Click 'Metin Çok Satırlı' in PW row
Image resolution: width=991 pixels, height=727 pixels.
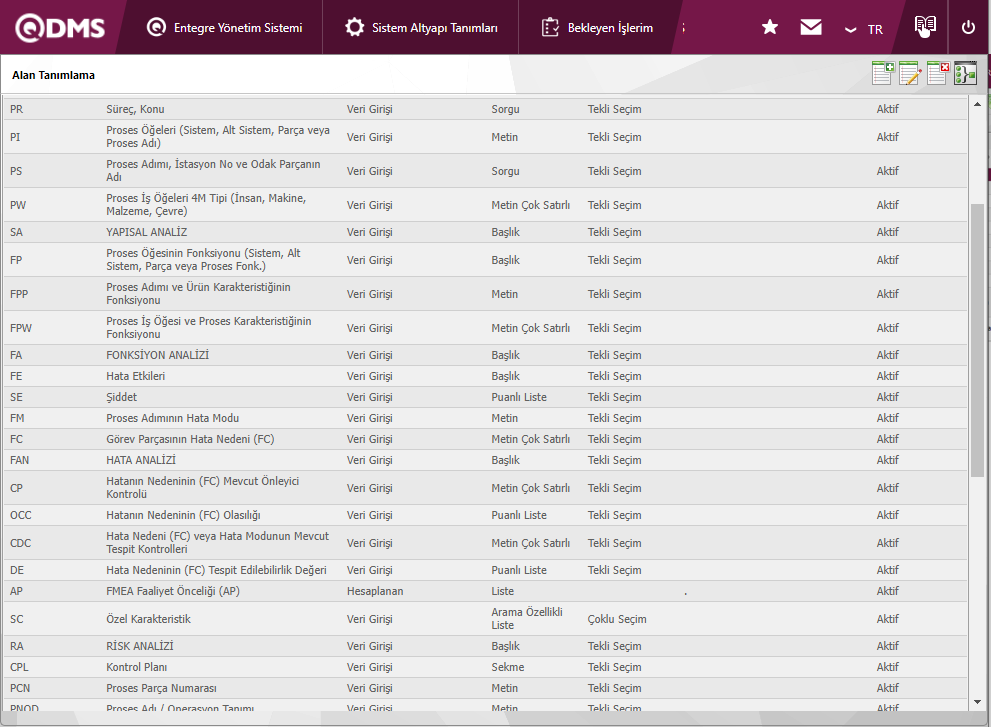[x=530, y=205]
